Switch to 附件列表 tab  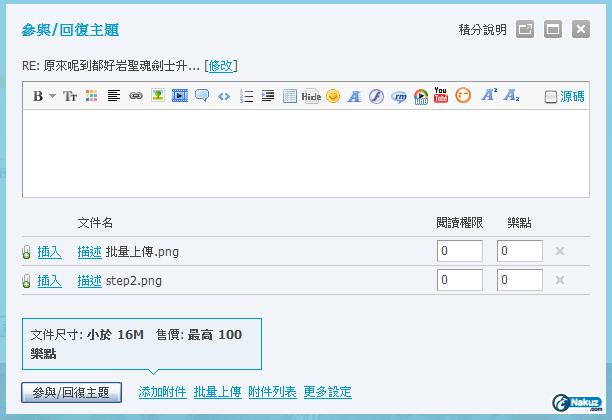[272, 392]
